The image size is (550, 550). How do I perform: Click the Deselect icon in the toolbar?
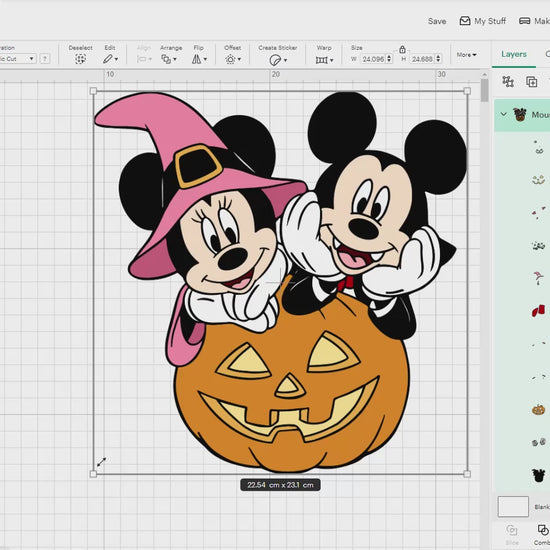[80, 59]
